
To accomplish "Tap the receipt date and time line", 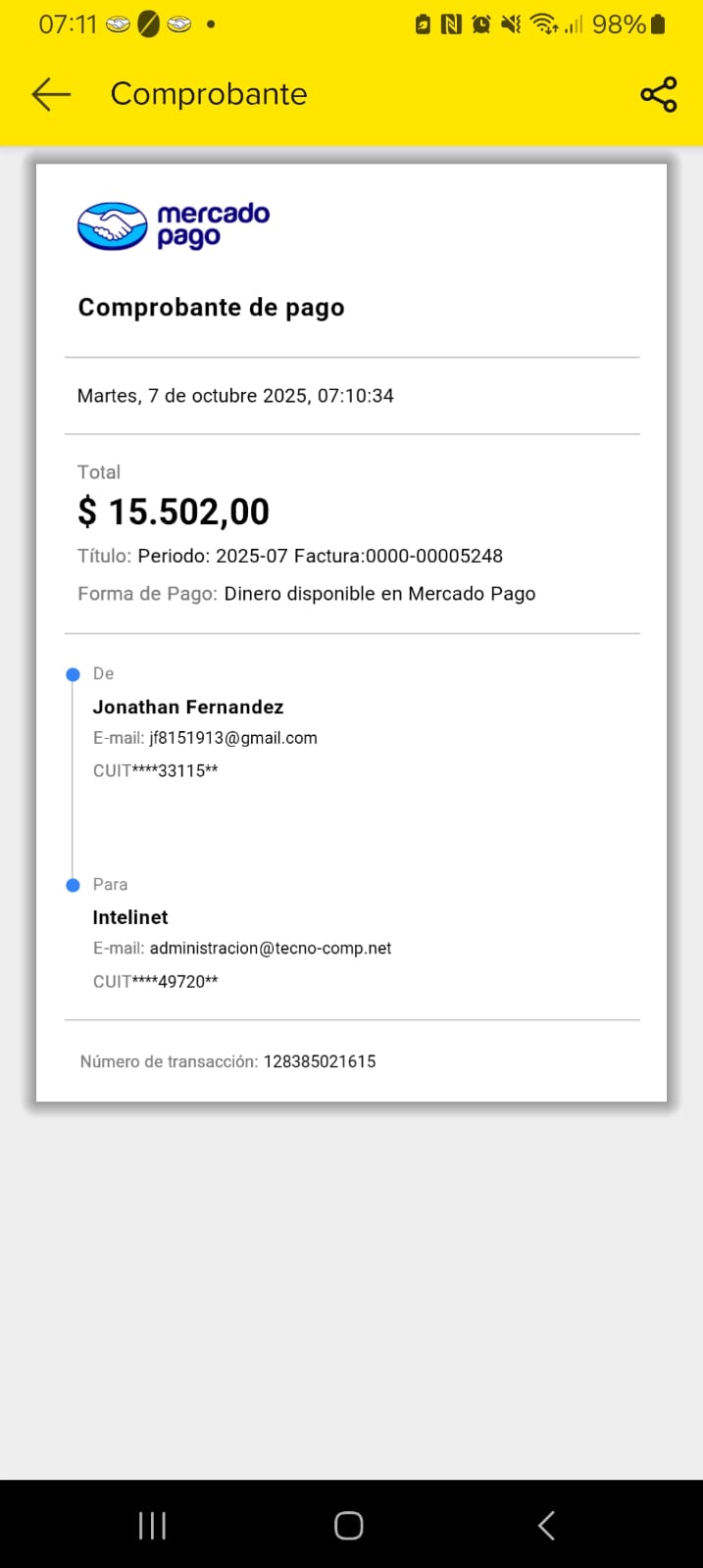I will (x=235, y=396).
